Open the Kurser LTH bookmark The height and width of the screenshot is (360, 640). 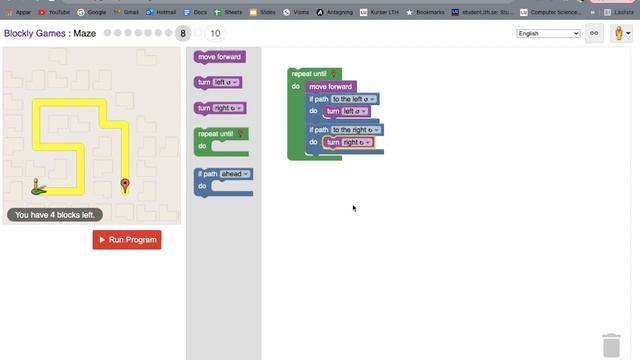tap(379, 12)
